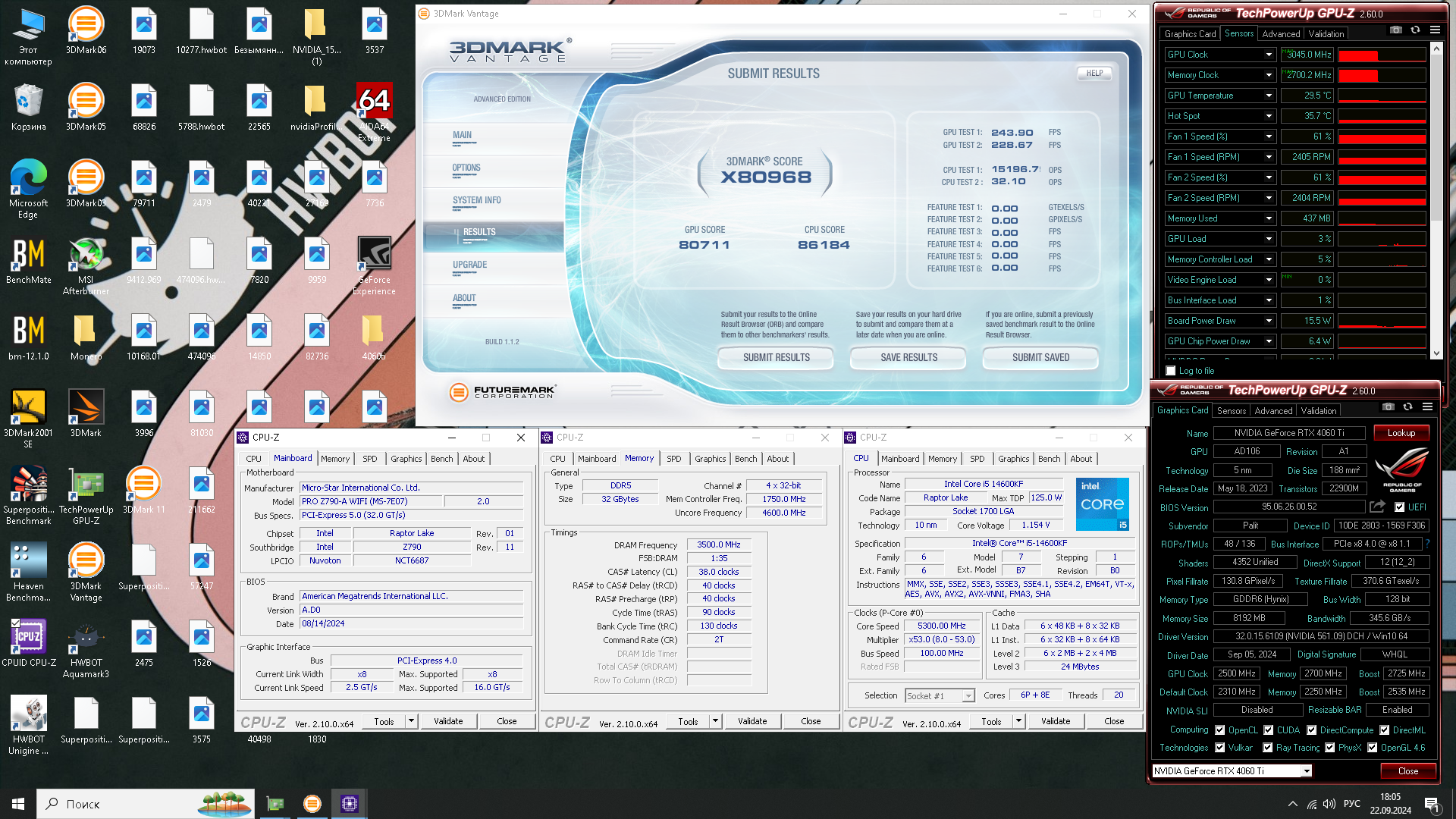Click Windows search box (Поиск)
The image size is (1456, 819).
pyautogui.click(x=146, y=804)
